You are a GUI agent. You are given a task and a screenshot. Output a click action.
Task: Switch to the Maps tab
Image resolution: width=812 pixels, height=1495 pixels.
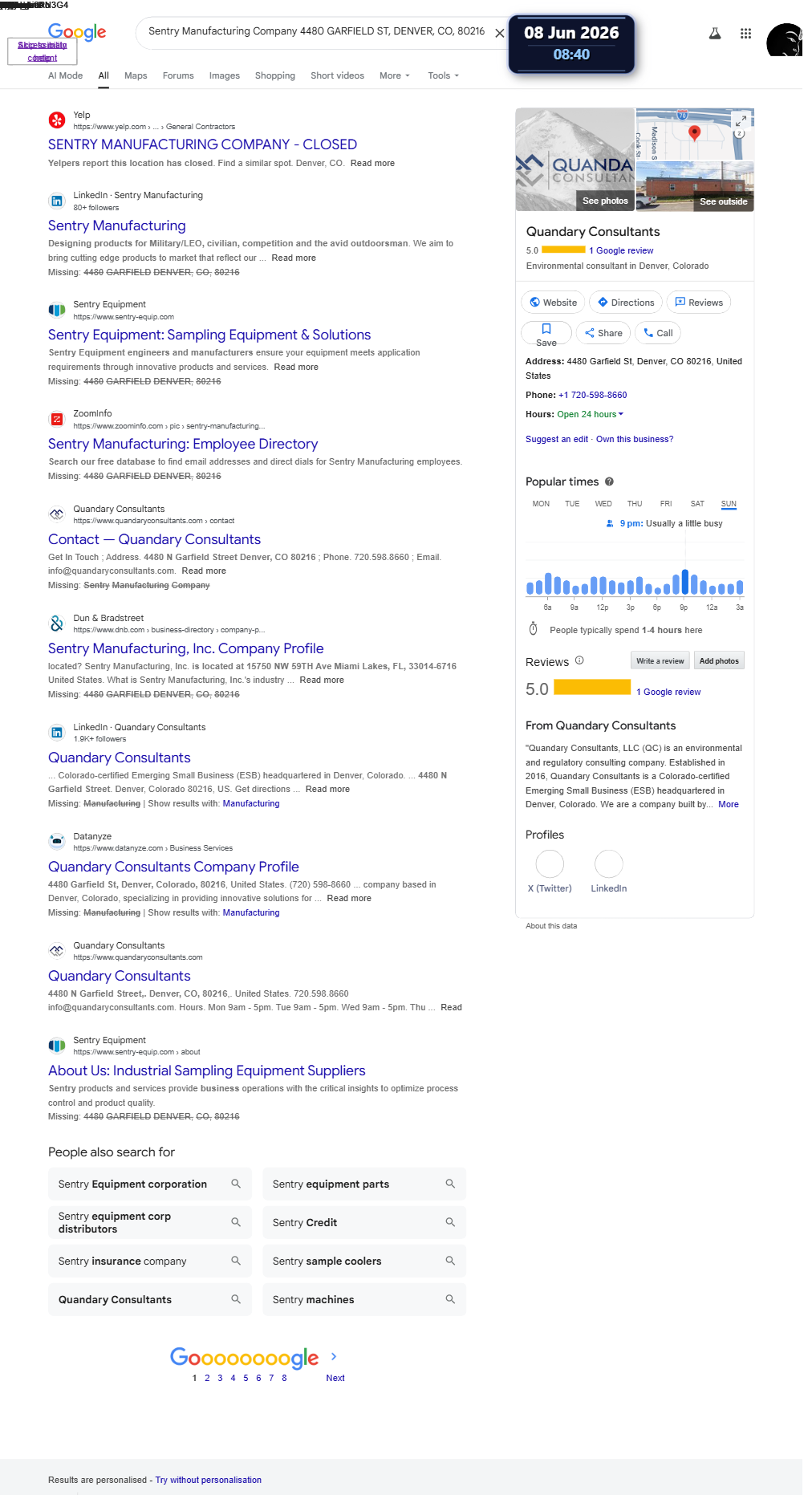click(136, 75)
